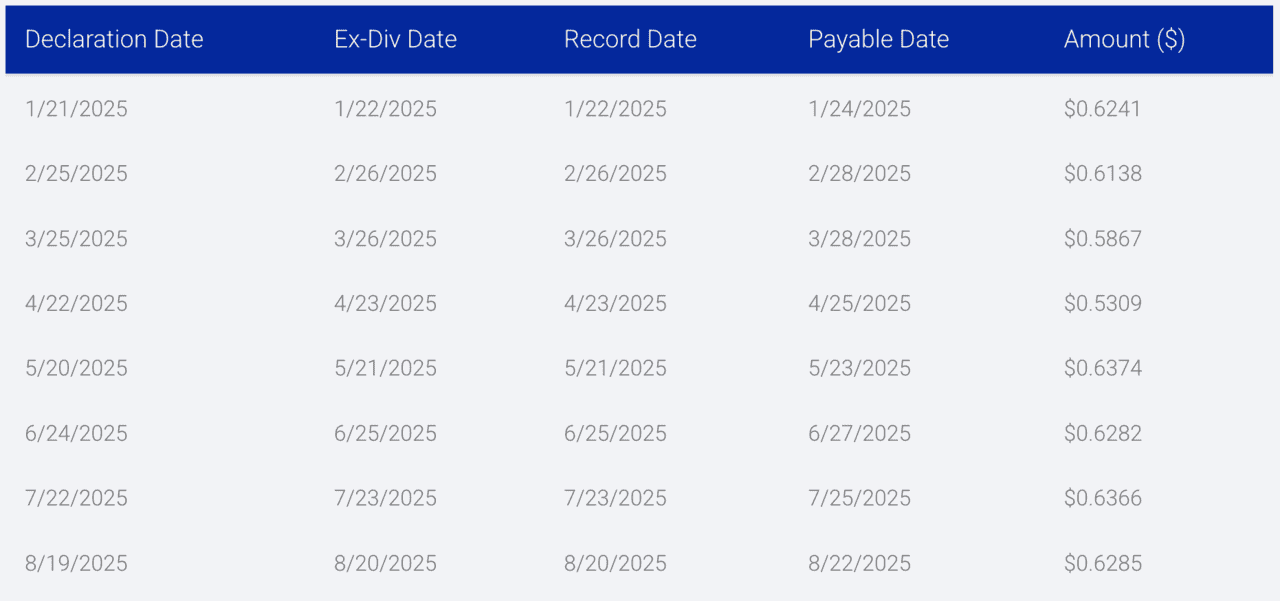Click the Payable Date column header

click(878, 40)
